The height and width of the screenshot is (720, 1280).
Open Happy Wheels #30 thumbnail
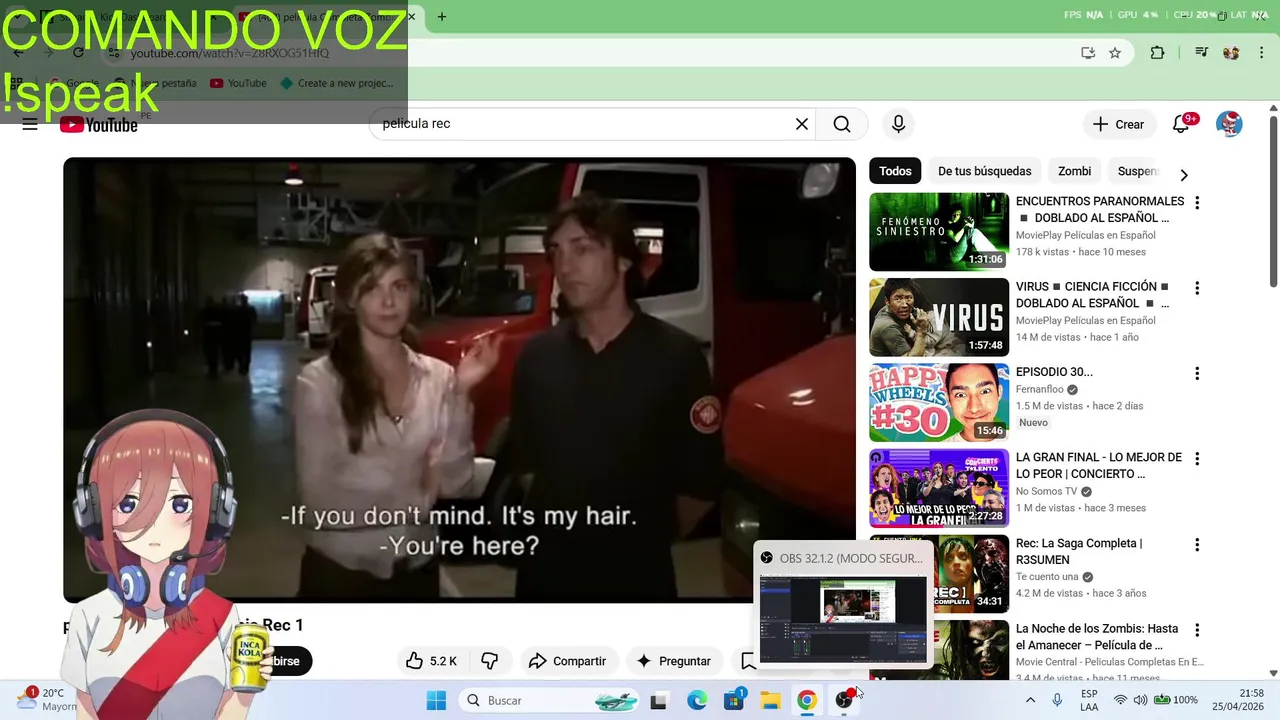pos(939,402)
